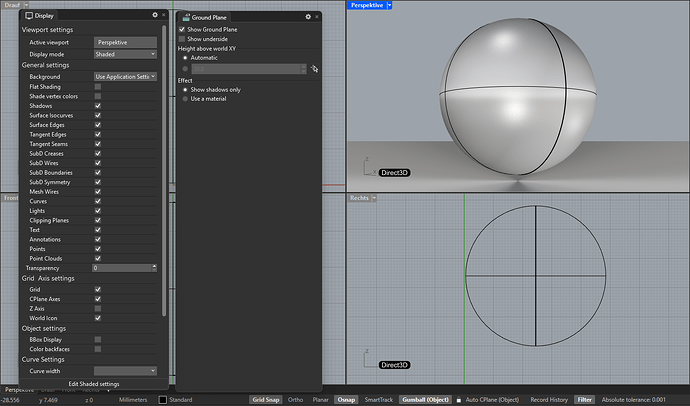This screenshot has width=690, height=406.
Task: Disable the Shadows checkbox
Action: coord(98,105)
